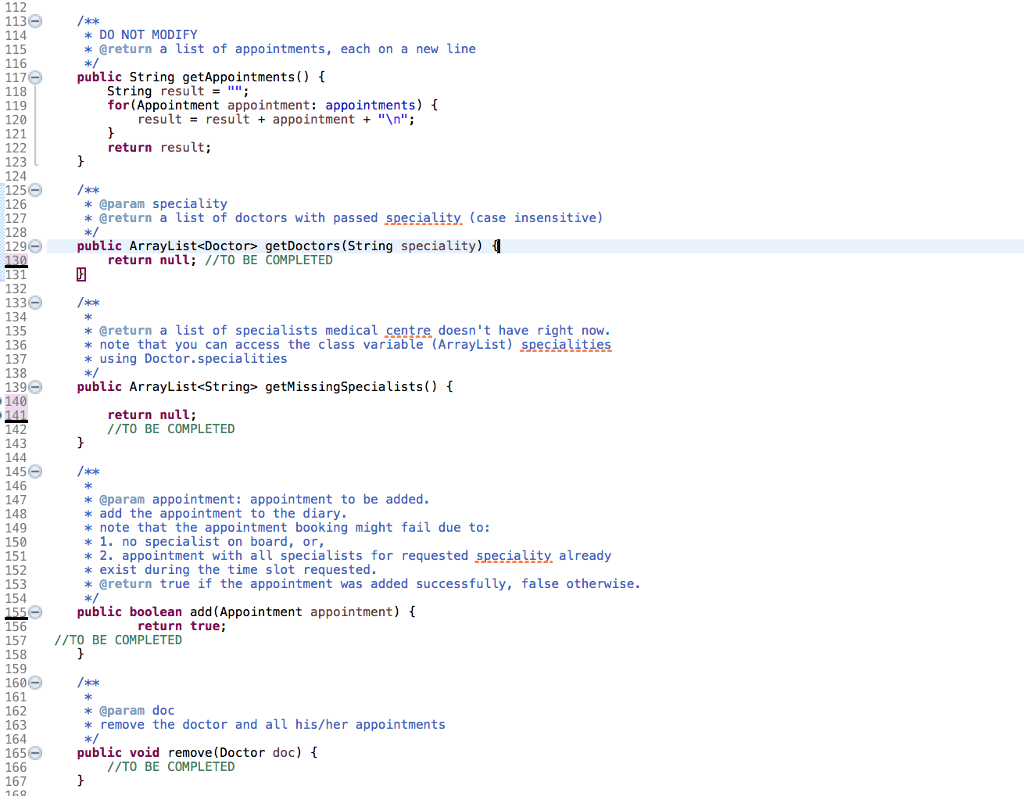Select the word appointments on line 119
This screenshot has height=796, width=1024.
pos(370,104)
